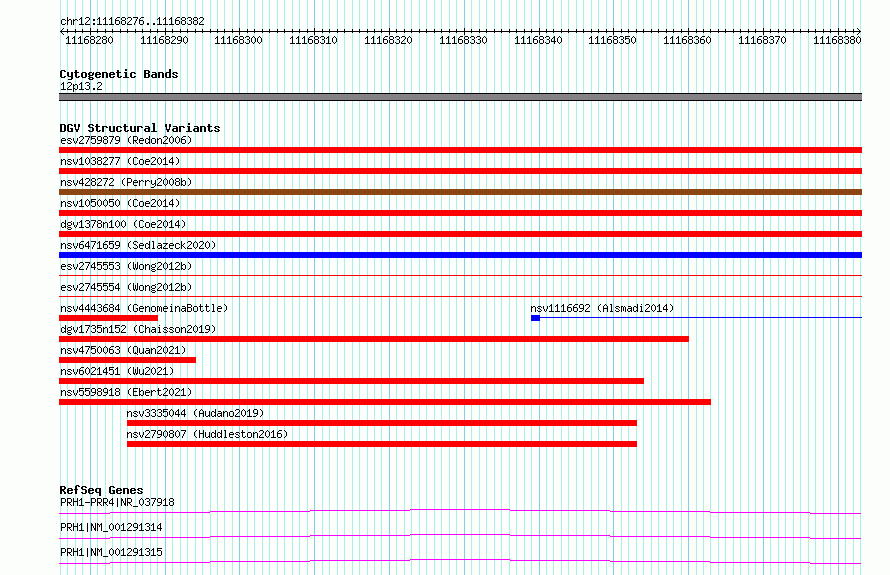890x575 pixels.
Task: Click the nsv3335044 red variant bar
Action: point(382,423)
